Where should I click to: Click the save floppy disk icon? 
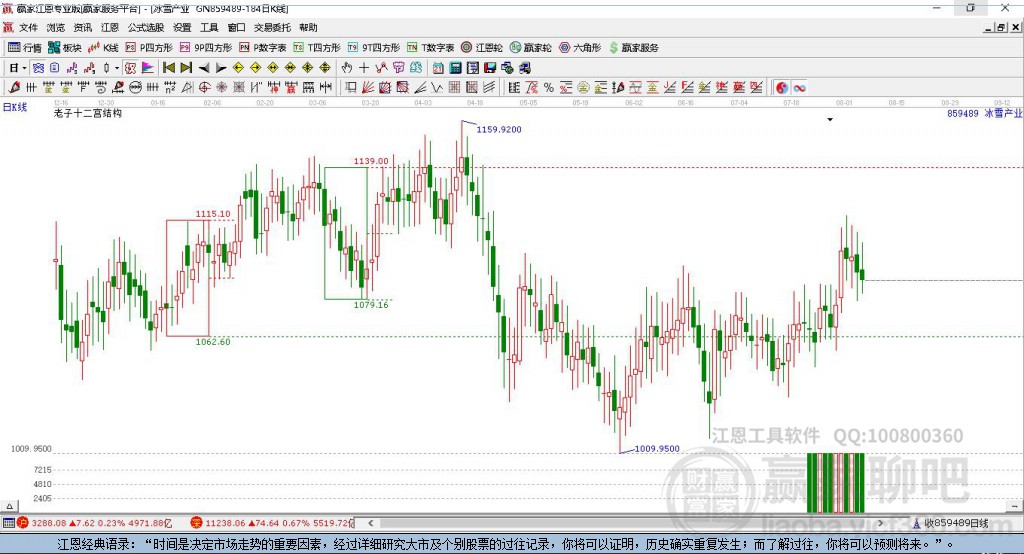click(x=490, y=67)
